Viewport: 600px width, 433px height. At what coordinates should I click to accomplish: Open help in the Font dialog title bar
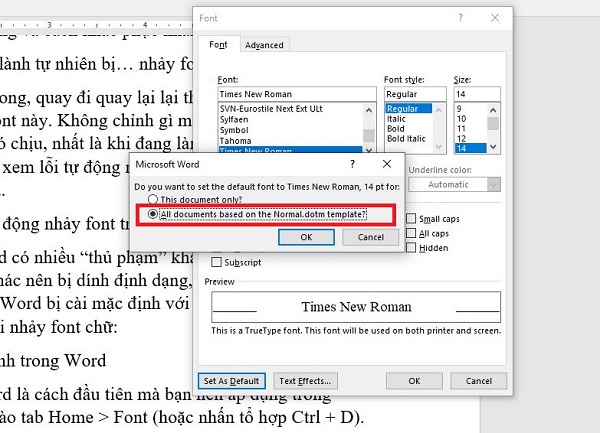click(460, 18)
